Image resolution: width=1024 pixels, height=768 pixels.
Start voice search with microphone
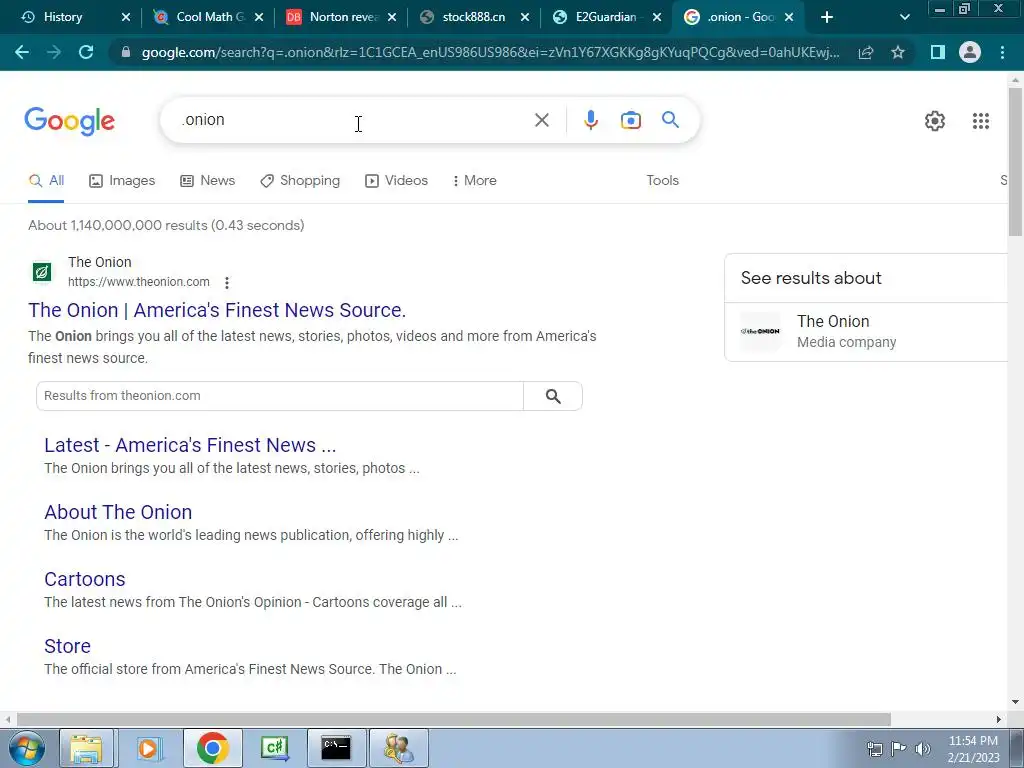point(590,120)
